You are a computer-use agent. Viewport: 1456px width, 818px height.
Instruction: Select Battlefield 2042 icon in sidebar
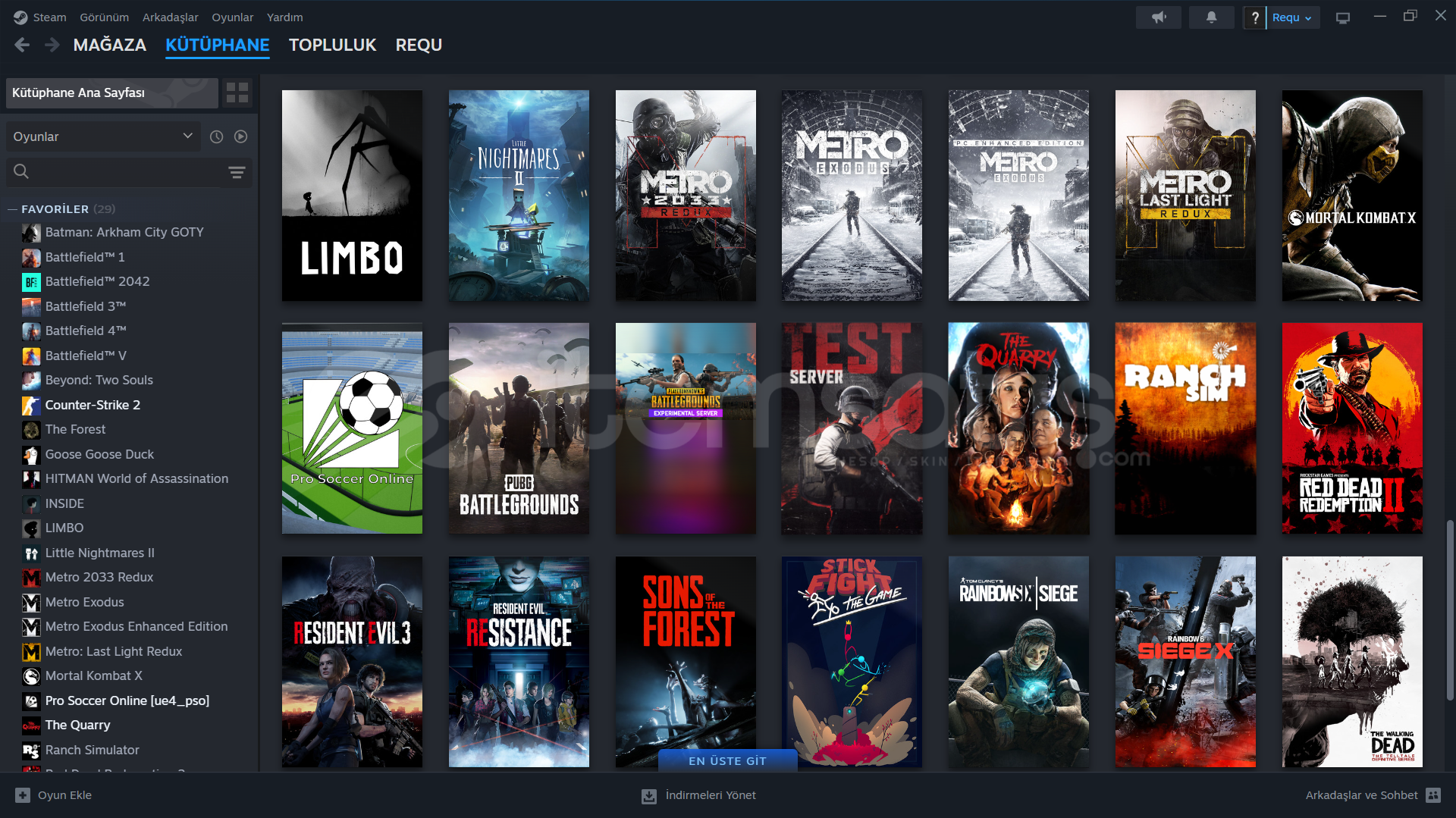pos(31,282)
